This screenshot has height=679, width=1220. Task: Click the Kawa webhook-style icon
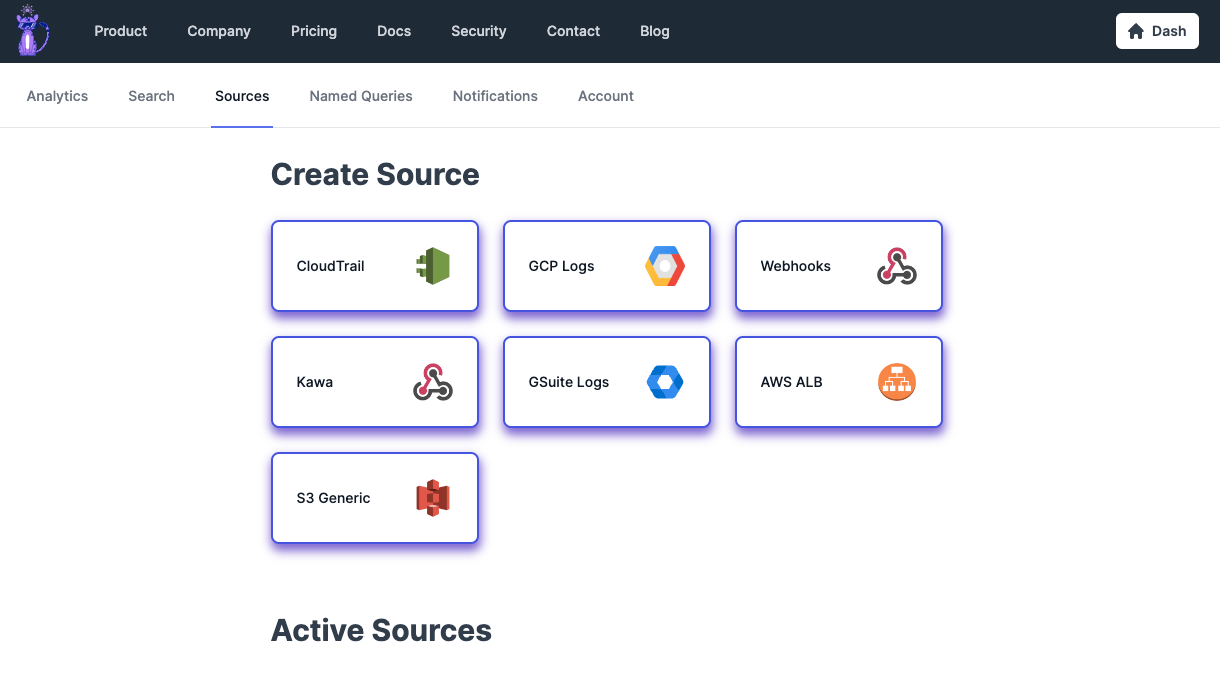coord(433,382)
